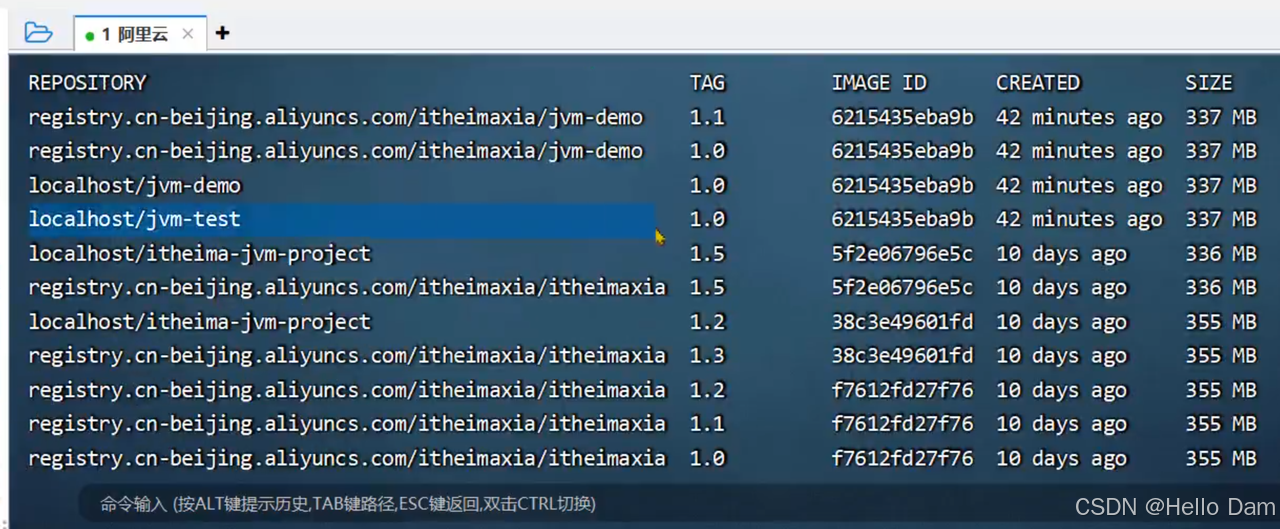Click the CREATED column header

[x=1038, y=83]
